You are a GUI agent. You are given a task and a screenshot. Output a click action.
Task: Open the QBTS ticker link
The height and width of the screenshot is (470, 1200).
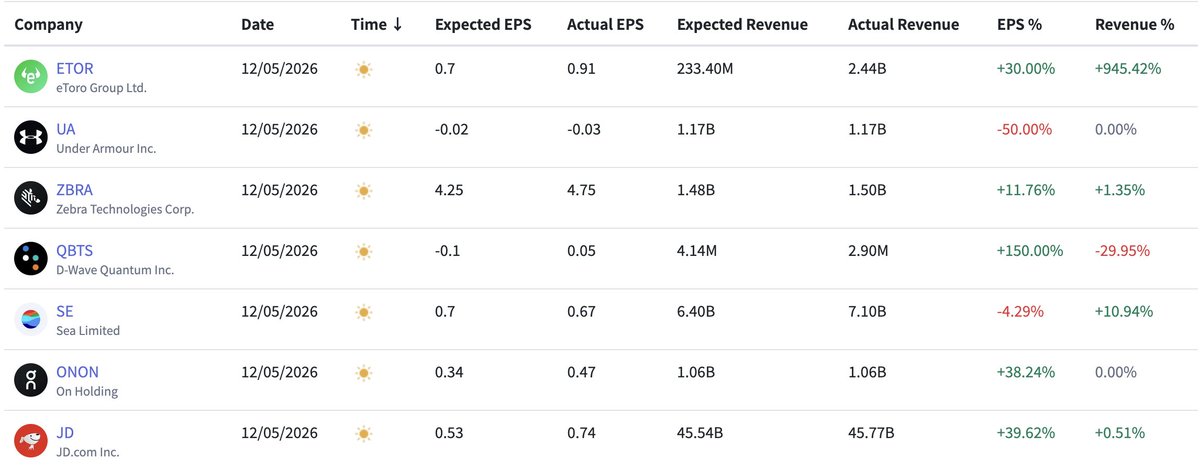point(75,251)
